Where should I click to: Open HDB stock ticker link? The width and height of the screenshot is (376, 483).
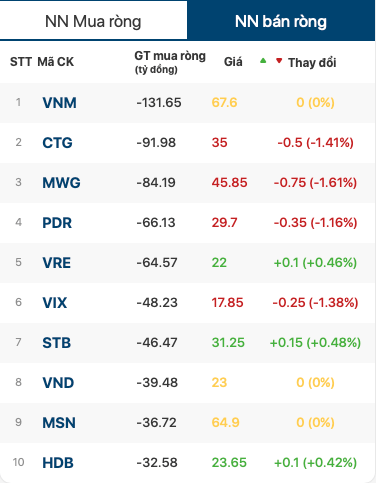[58, 463]
